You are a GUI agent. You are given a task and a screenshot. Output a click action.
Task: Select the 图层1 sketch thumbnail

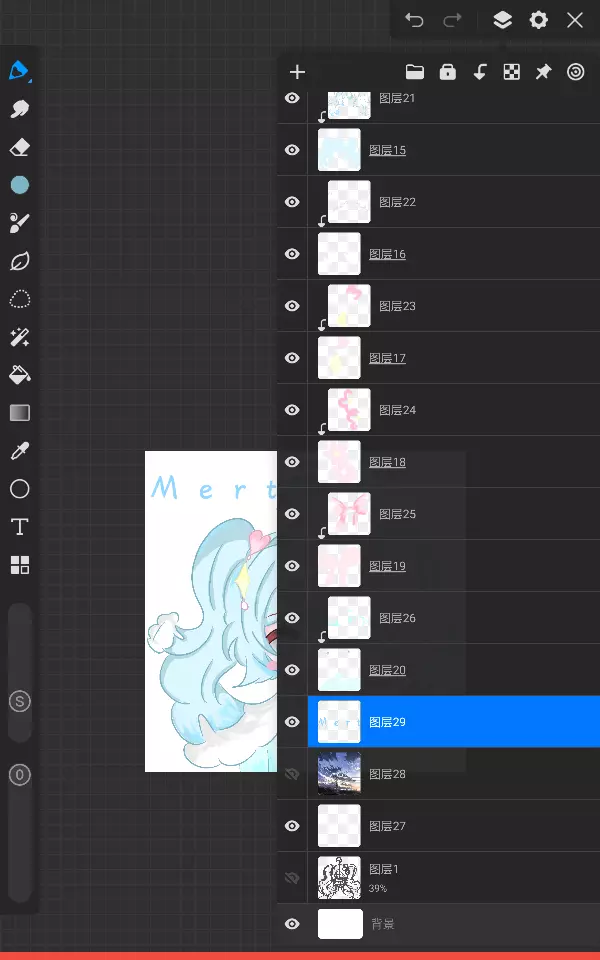pyautogui.click(x=339, y=878)
